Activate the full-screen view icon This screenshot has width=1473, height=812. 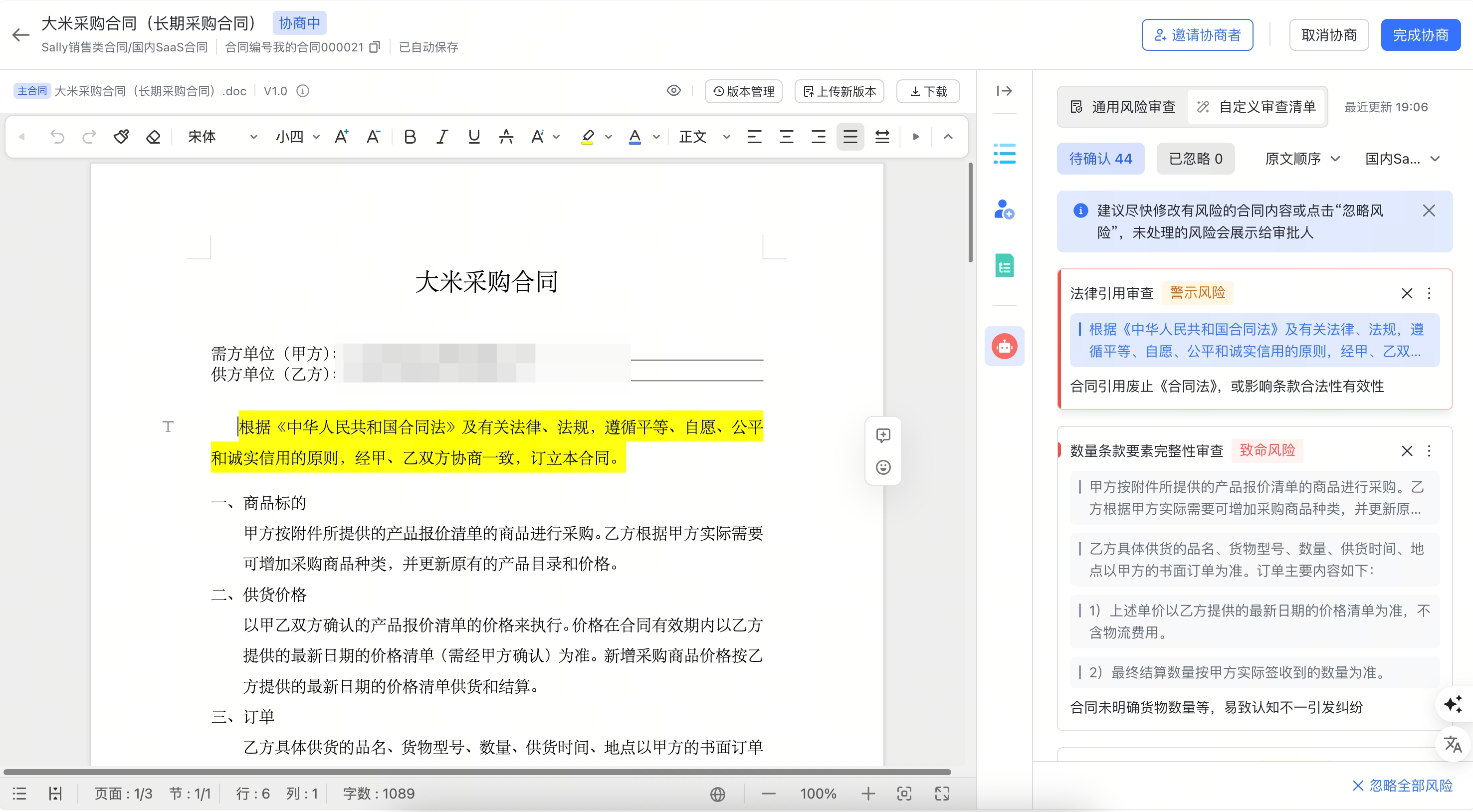point(942,793)
